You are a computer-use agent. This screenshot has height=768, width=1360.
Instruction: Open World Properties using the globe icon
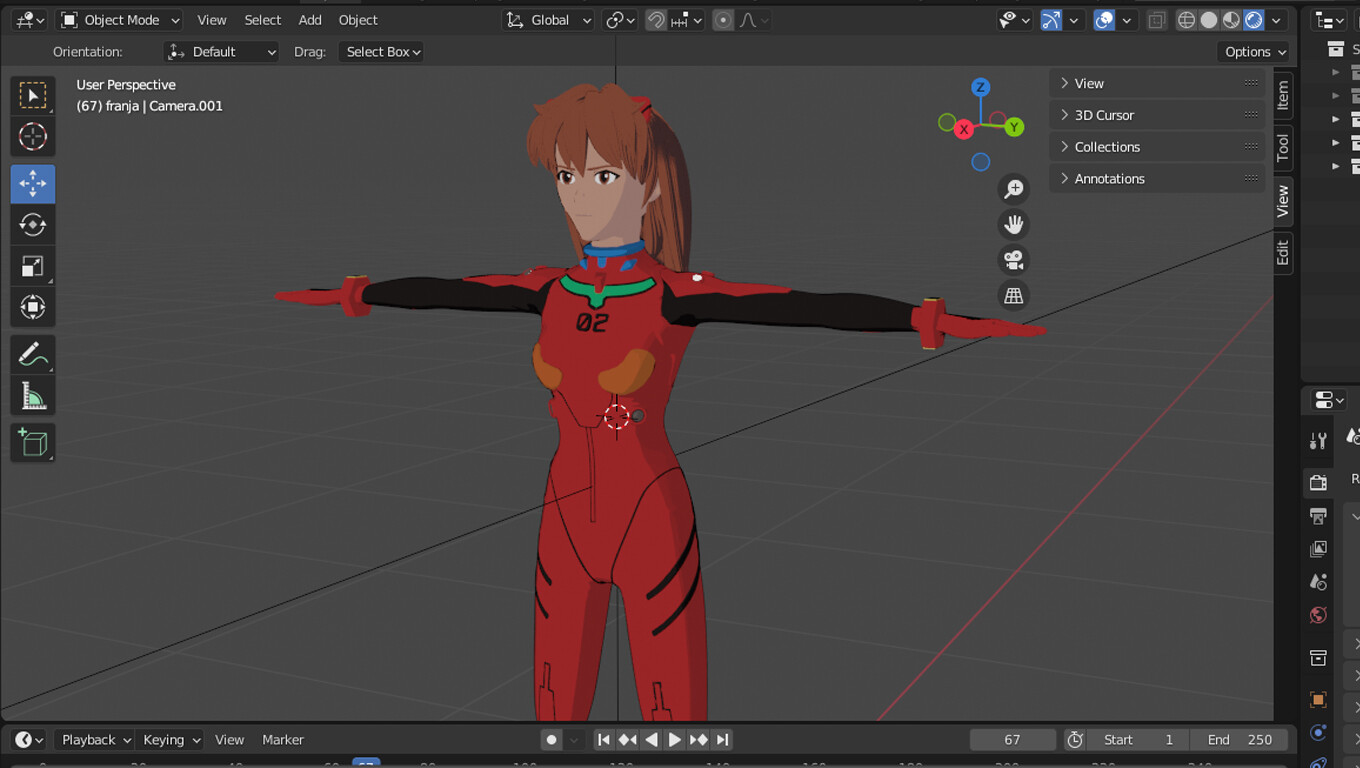(1317, 614)
